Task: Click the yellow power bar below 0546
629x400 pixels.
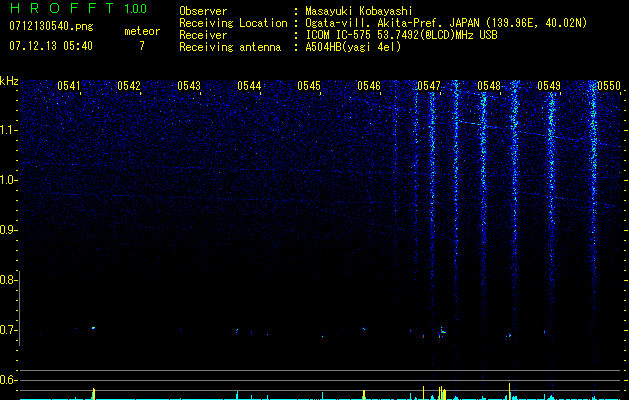Action: tap(364, 395)
